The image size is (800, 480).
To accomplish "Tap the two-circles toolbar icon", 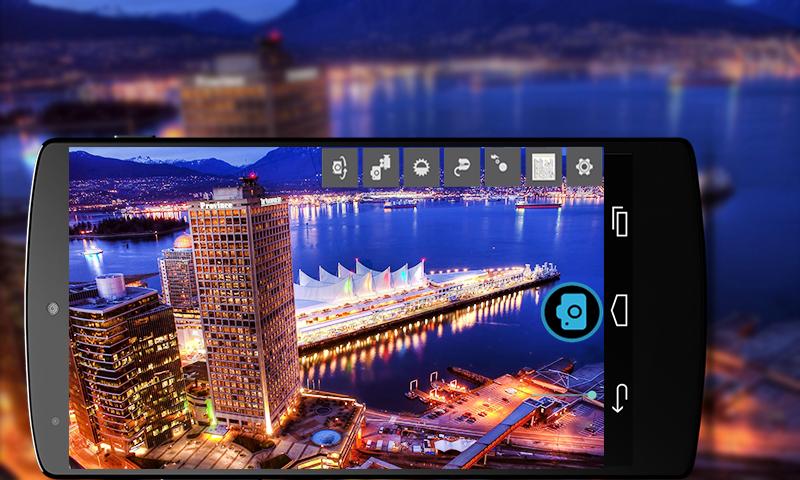I will [503, 167].
